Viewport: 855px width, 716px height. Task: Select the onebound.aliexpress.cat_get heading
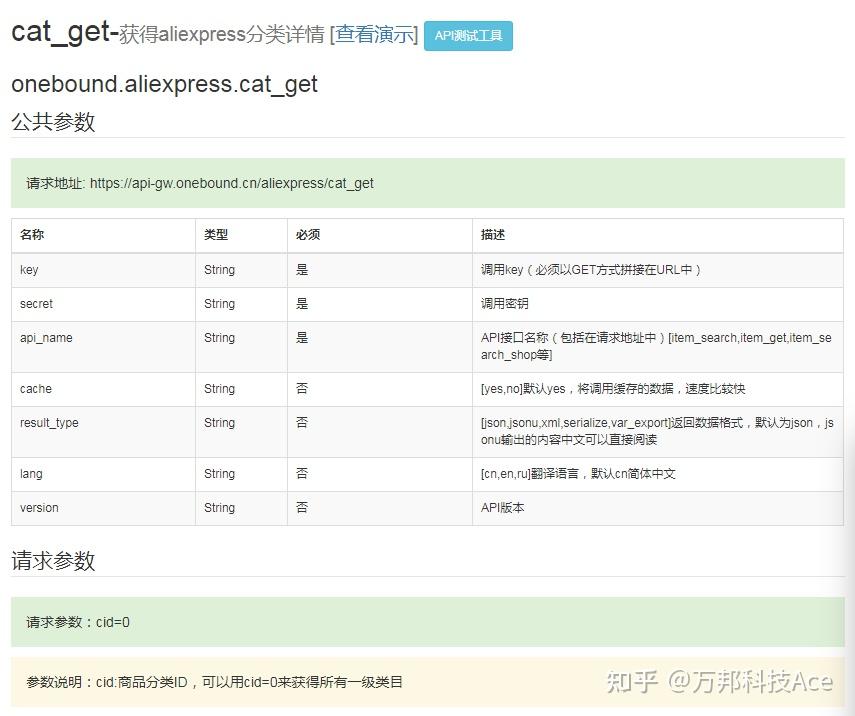163,84
